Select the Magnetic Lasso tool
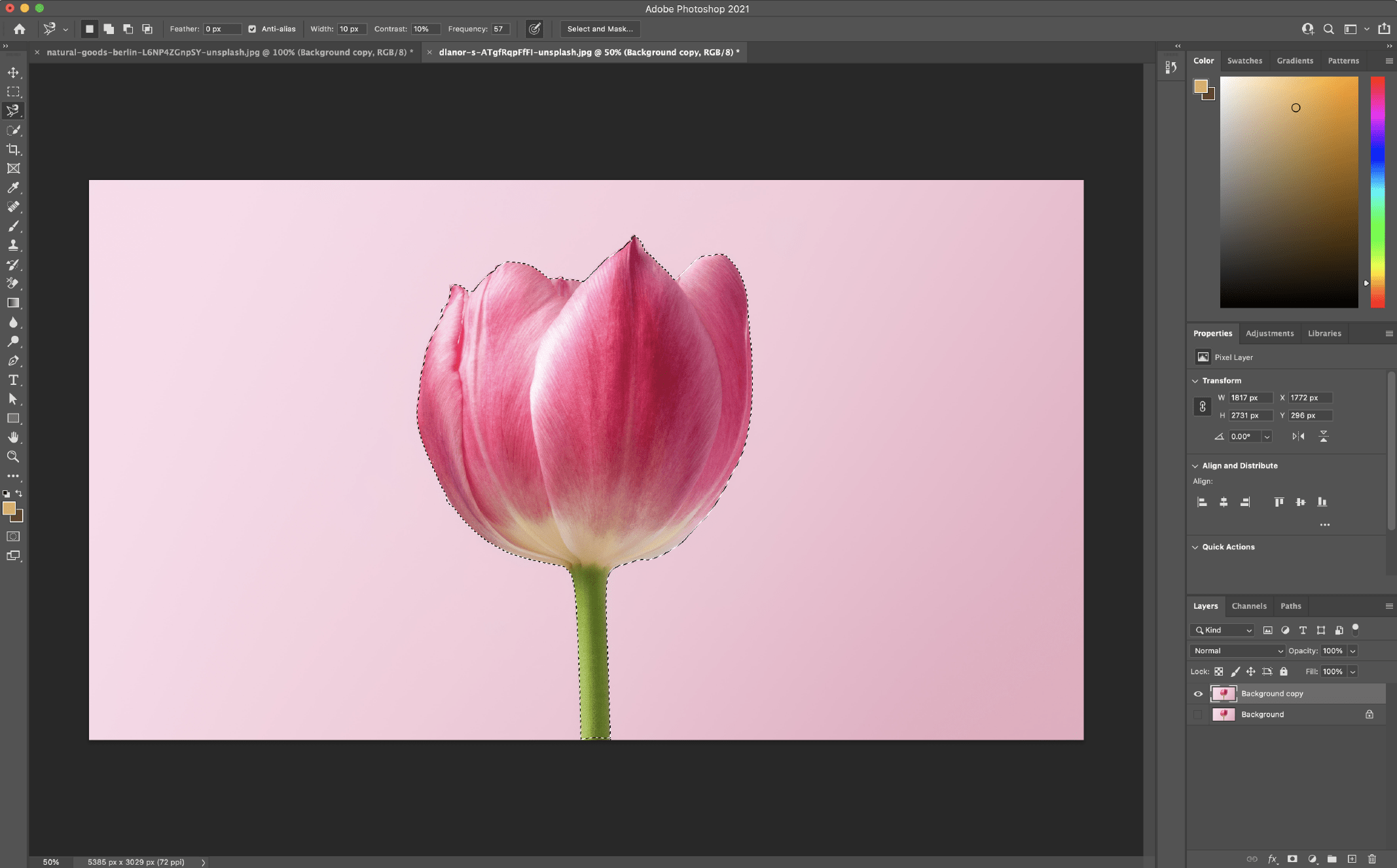This screenshot has height=868, width=1397. click(x=13, y=110)
